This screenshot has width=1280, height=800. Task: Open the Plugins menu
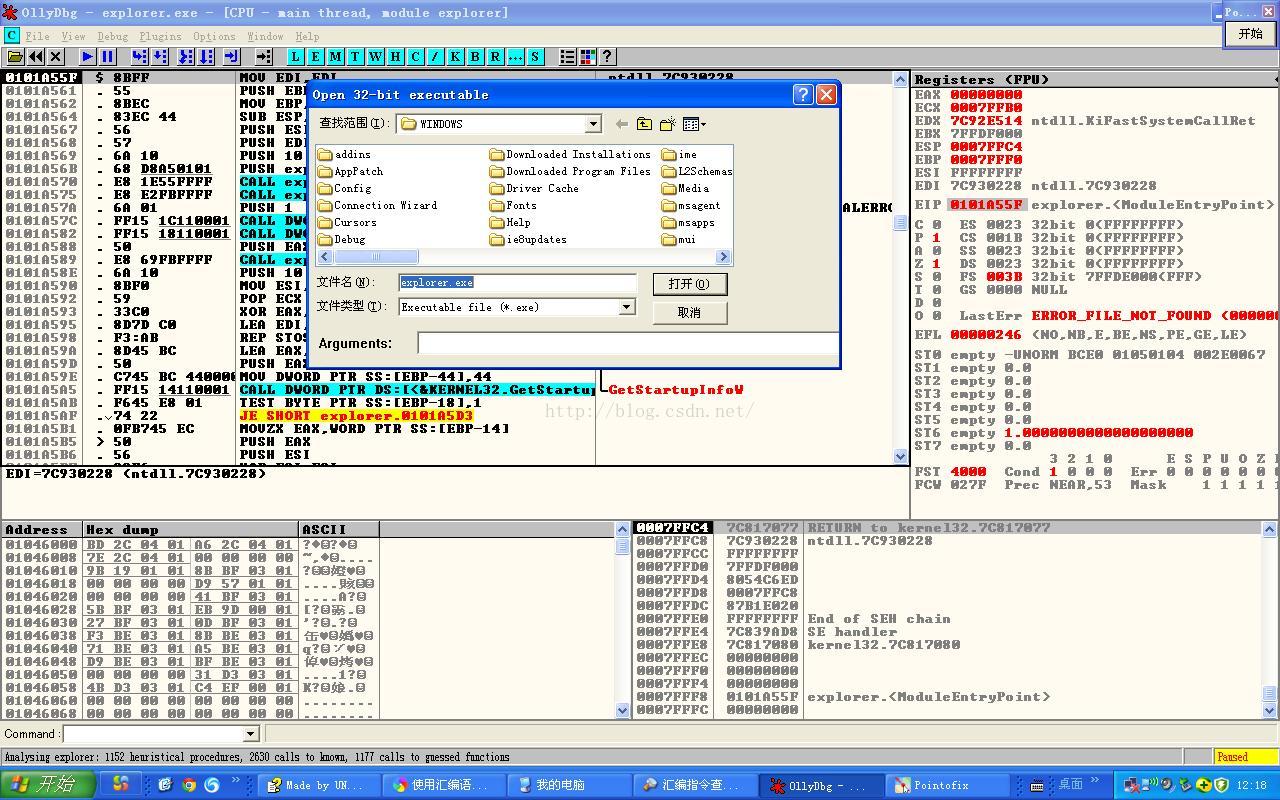tap(160, 36)
